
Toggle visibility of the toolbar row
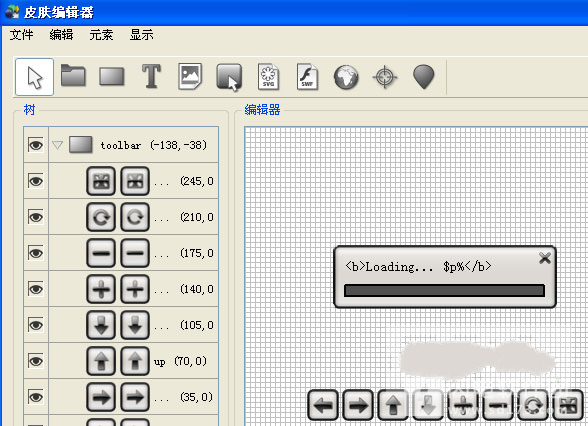(36, 145)
